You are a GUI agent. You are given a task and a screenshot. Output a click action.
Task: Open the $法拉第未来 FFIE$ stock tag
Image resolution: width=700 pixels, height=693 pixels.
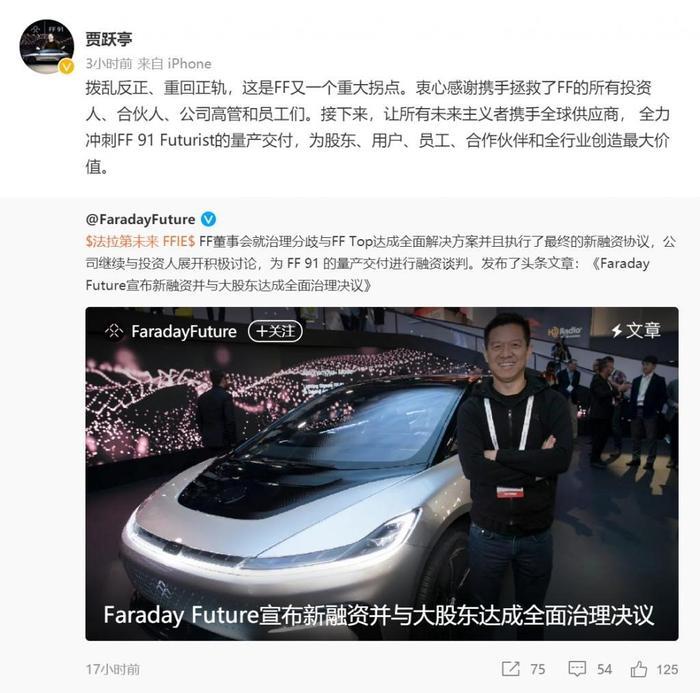(140, 242)
